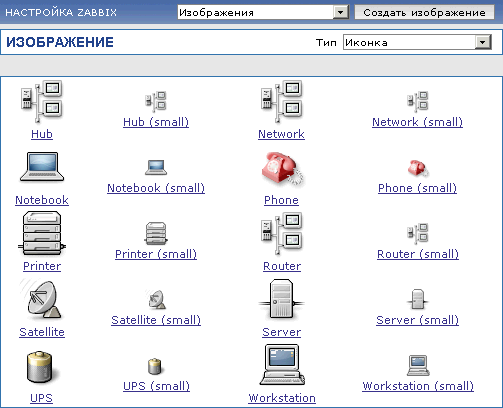The width and height of the screenshot is (503, 408).
Task: Click the Printer (small) text link
Action: tap(156, 254)
